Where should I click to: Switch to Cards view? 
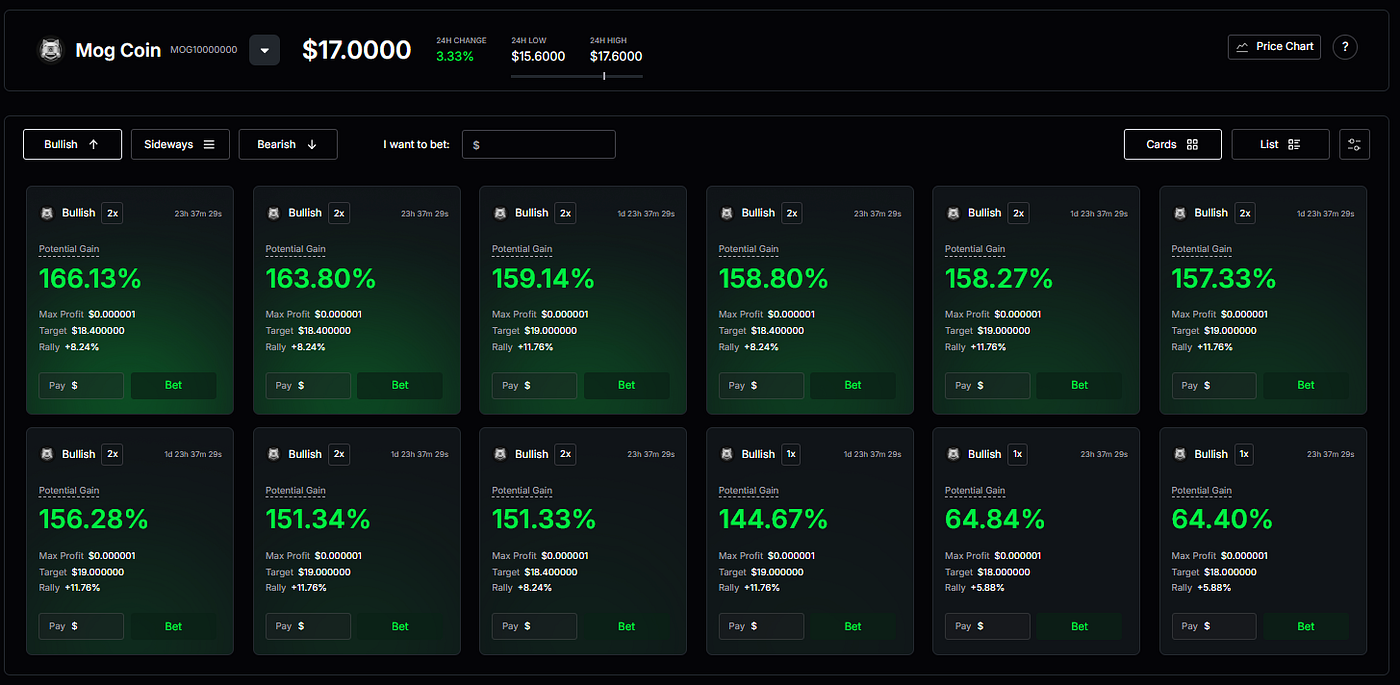click(1172, 144)
